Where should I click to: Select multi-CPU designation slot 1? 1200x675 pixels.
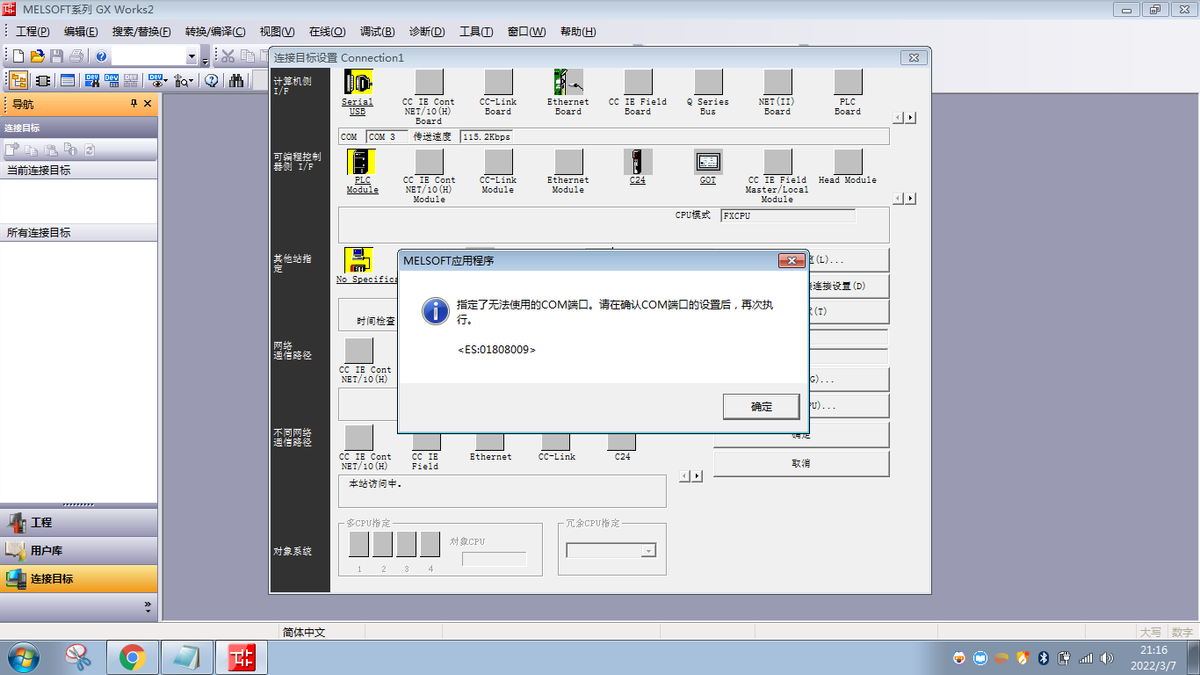[x=357, y=542]
